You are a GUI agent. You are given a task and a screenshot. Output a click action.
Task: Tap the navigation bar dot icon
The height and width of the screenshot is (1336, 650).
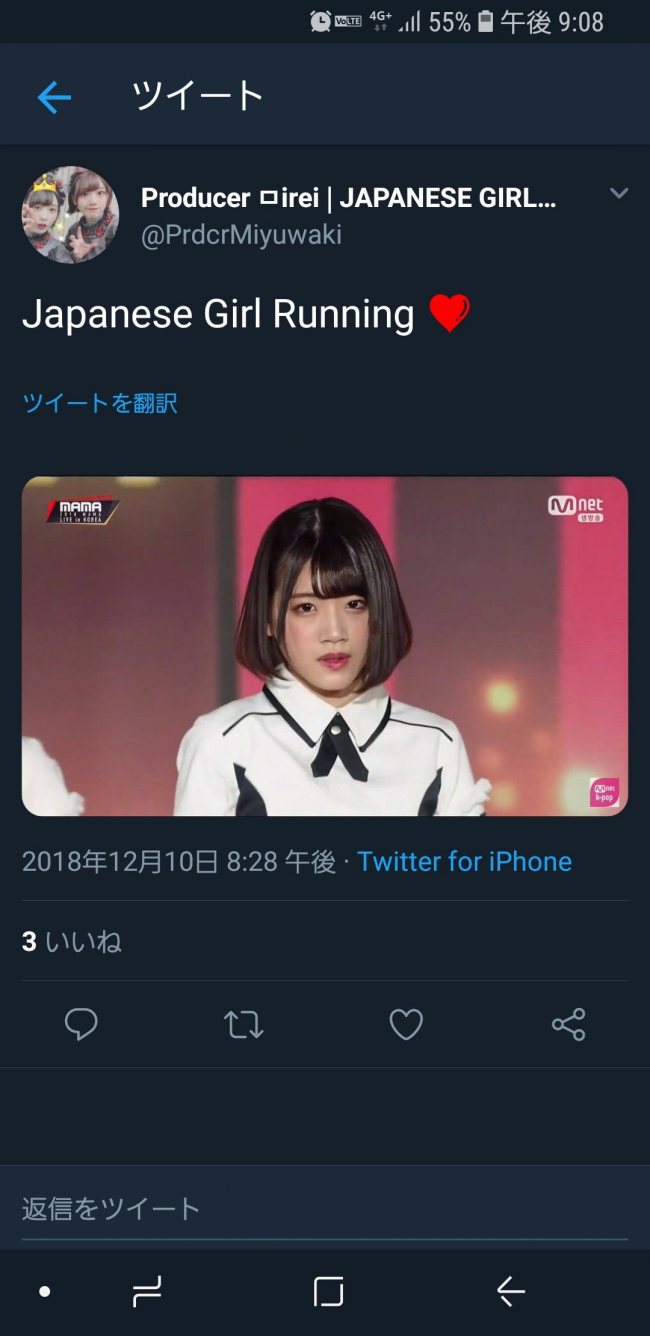tap(44, 1292)
